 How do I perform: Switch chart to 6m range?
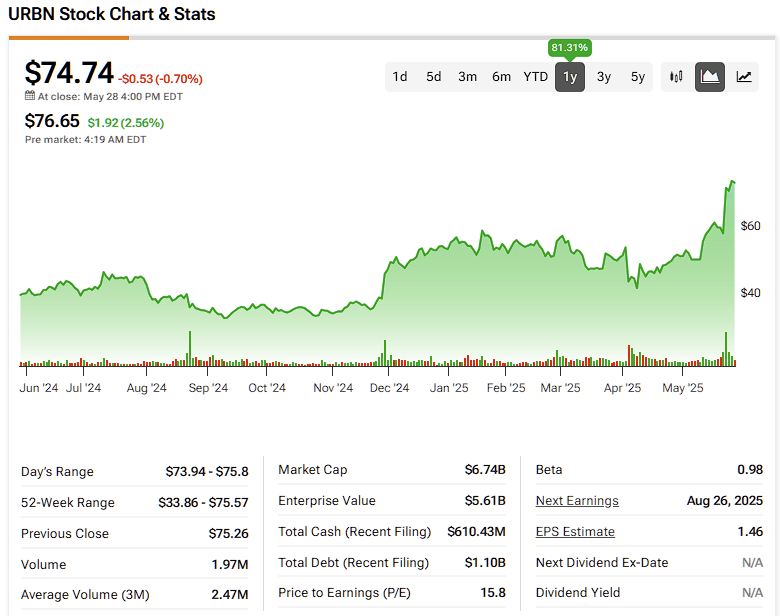501,77
